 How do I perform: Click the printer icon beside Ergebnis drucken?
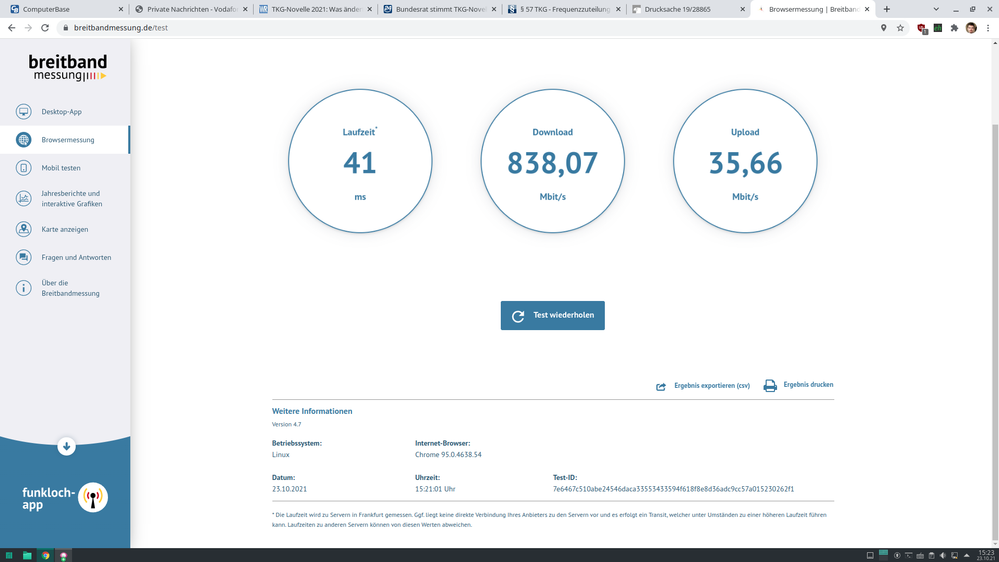click(x=770, y=385)
